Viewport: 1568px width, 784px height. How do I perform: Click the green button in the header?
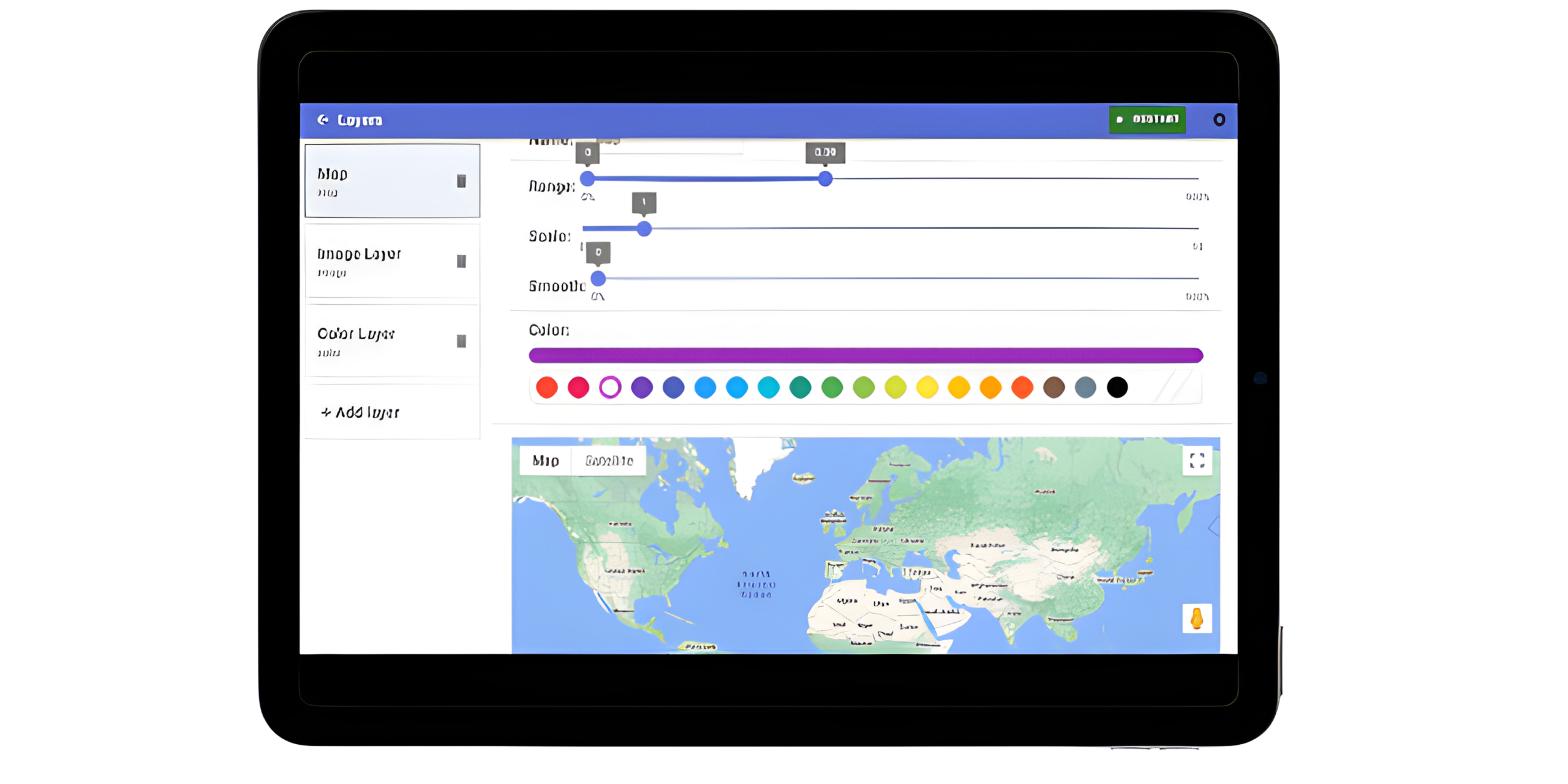tap(1147, 119)
